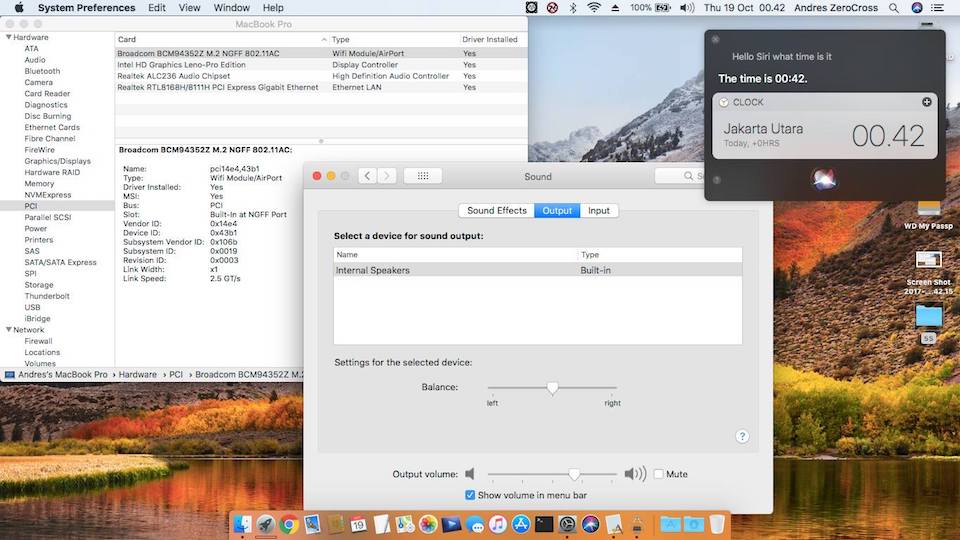Switch to Sound Effects tab
Image resolution: width=960 pixels, height=540 pixels.
point(497,211)
